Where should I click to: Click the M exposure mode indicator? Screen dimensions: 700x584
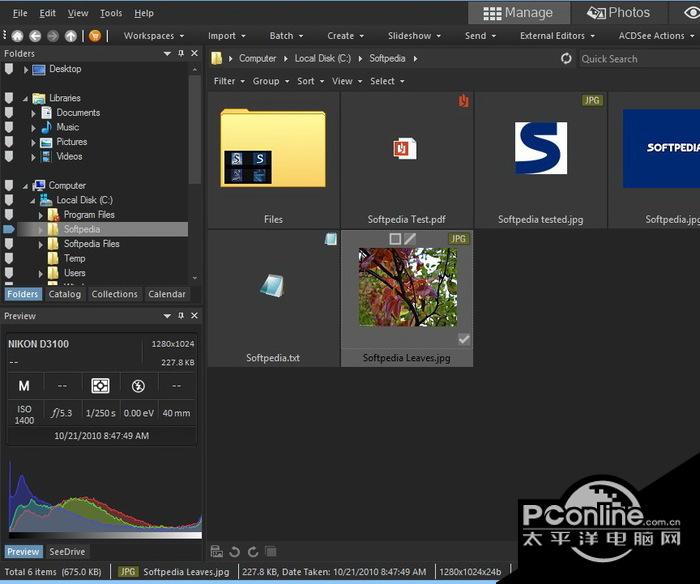pyautogui.click(x=24, y=386)
